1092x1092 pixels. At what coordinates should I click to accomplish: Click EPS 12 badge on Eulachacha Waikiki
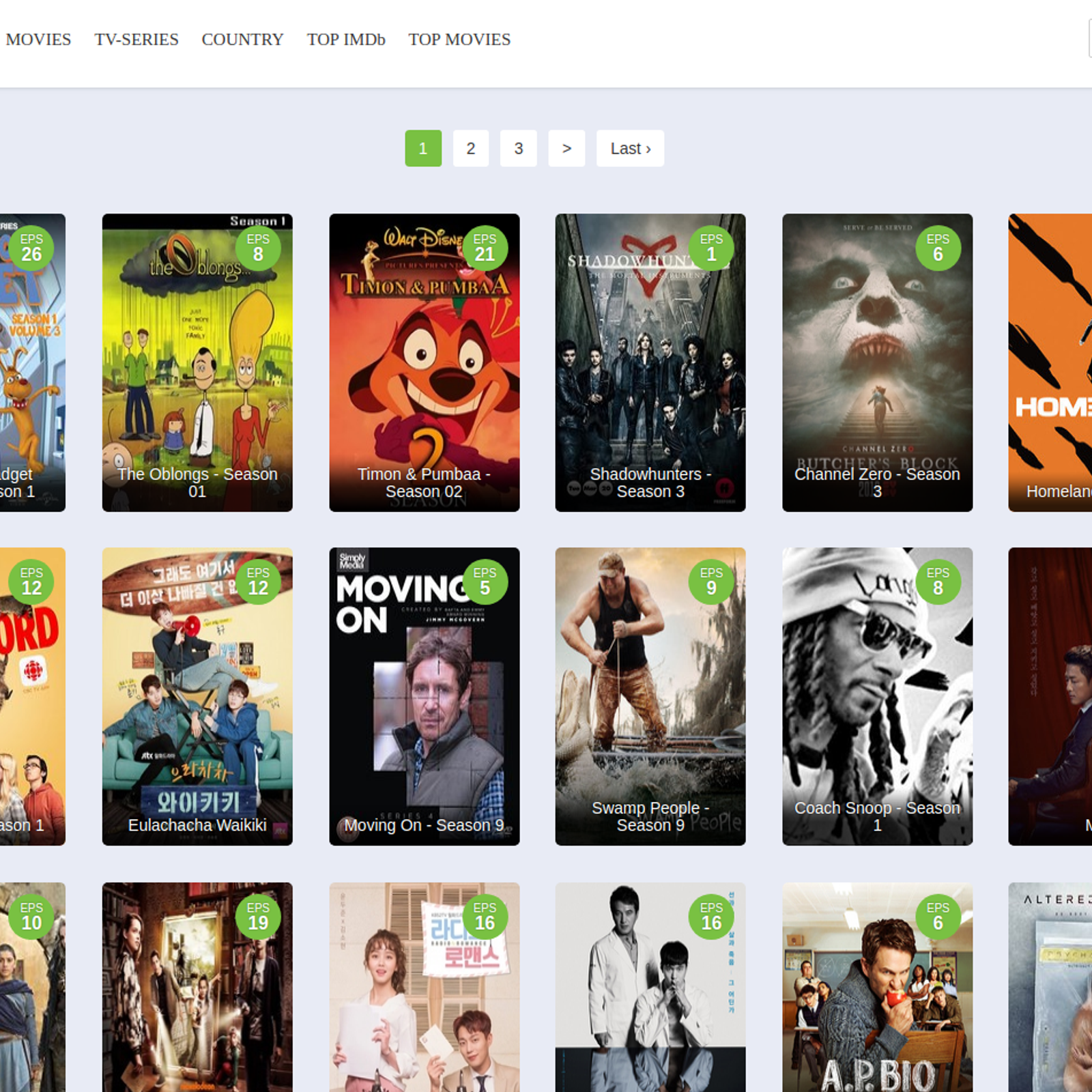coord(258,581)
